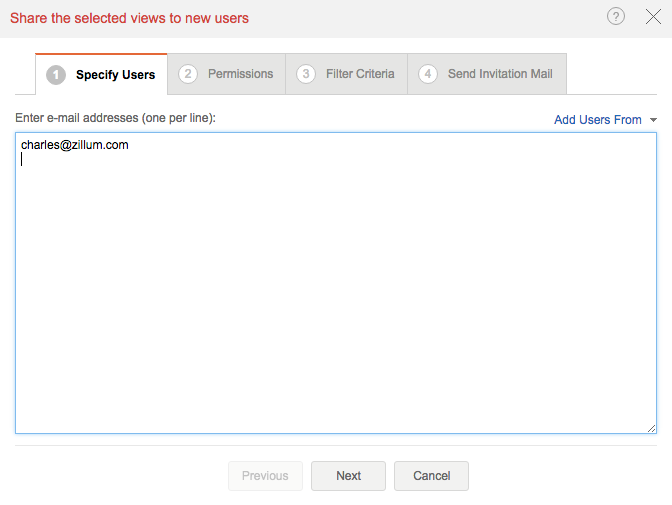This screenshot has width=672, height=505.
Task: Click the text area resize handle
Action: (x=651, y=427)
